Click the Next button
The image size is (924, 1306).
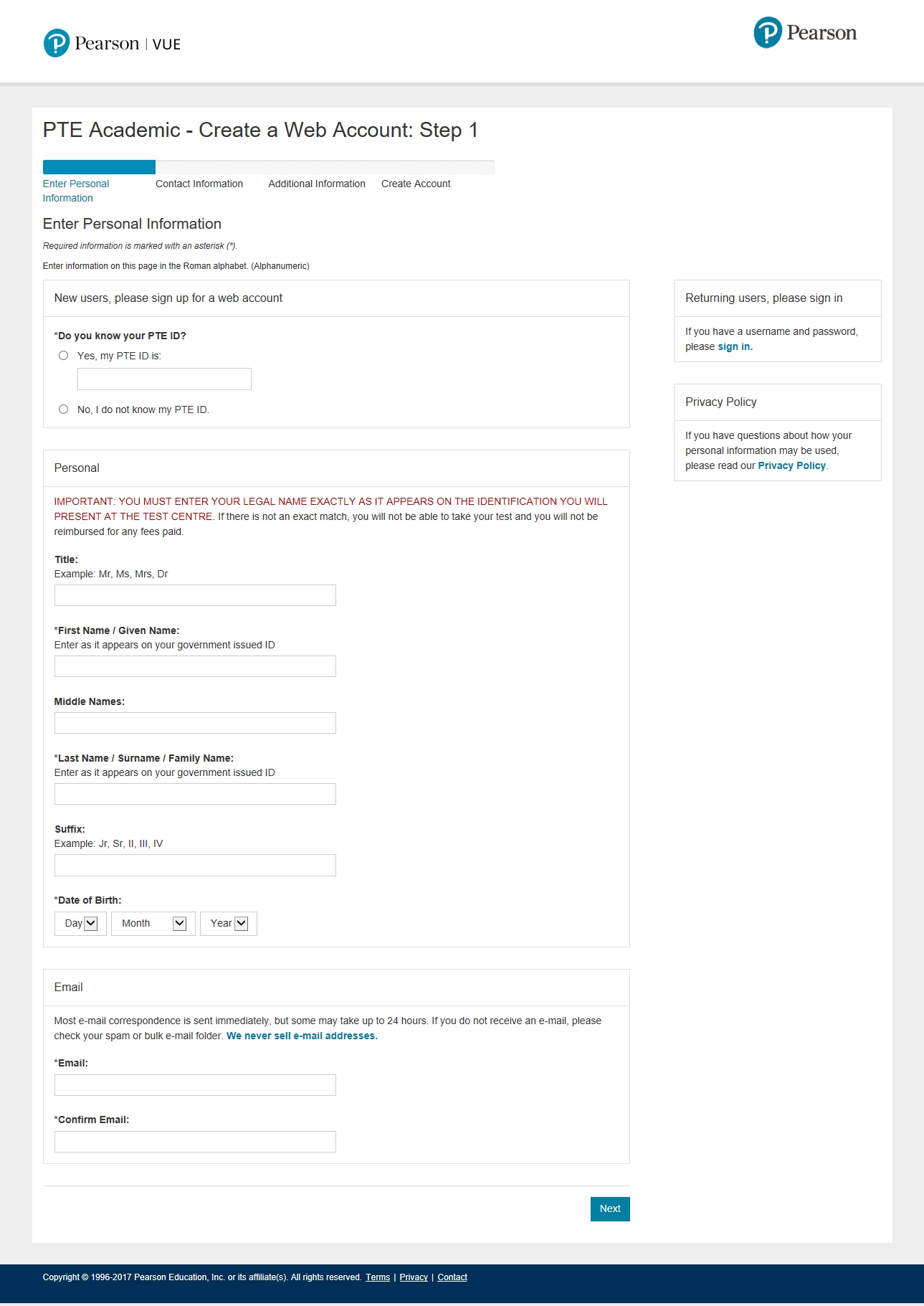610,1209
